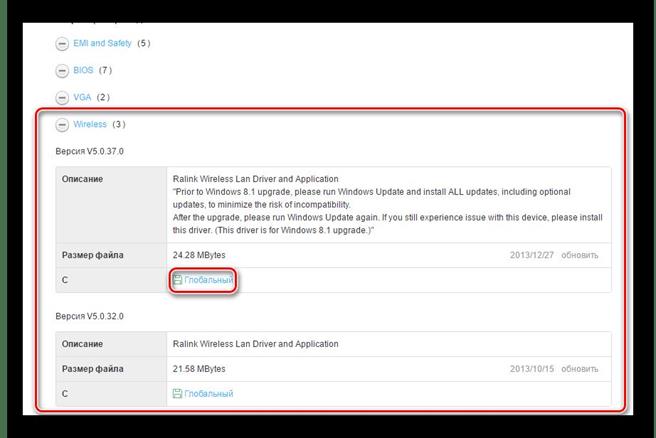The width and height of the screenshot is (656, 438).
Task: Click the (3) count beside Wireless
Action: 119,124
